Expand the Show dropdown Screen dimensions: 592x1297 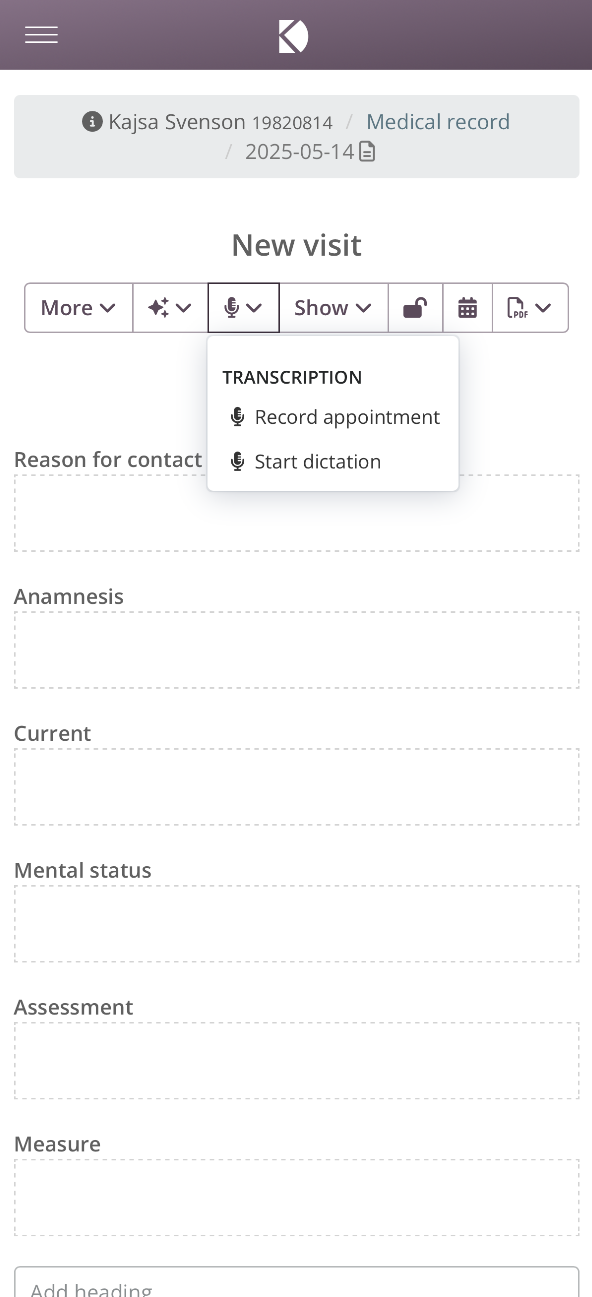[x=333, y=308]
